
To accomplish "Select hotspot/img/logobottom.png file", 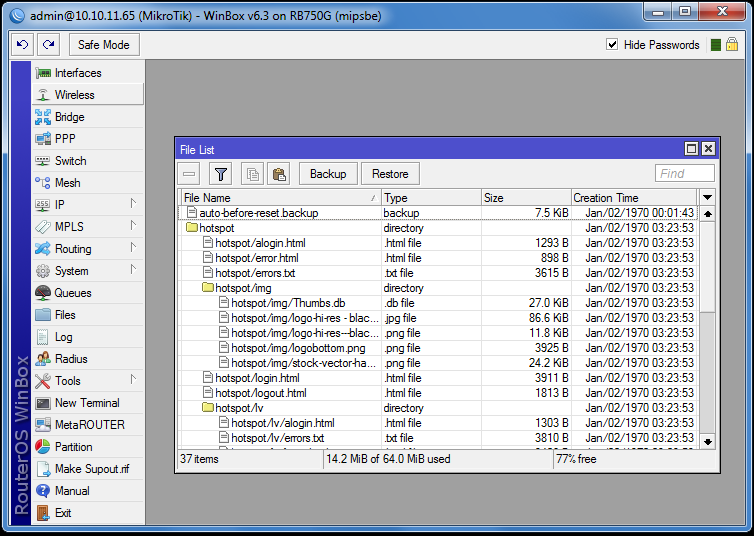I will (x=438, y=348).
